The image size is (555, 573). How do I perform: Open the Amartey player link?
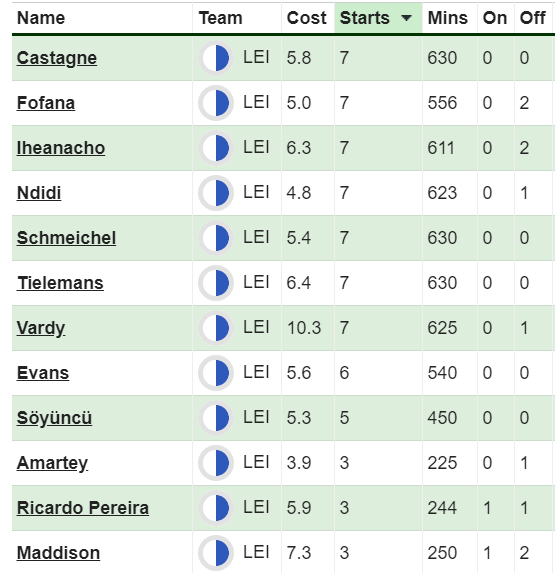click(x=52, y=463)
